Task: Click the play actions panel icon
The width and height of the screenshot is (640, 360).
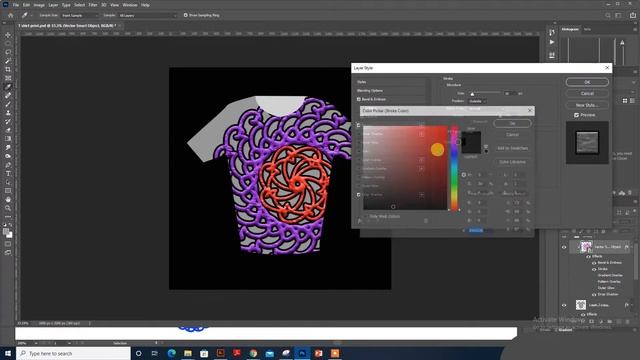Action: point(552,42)
